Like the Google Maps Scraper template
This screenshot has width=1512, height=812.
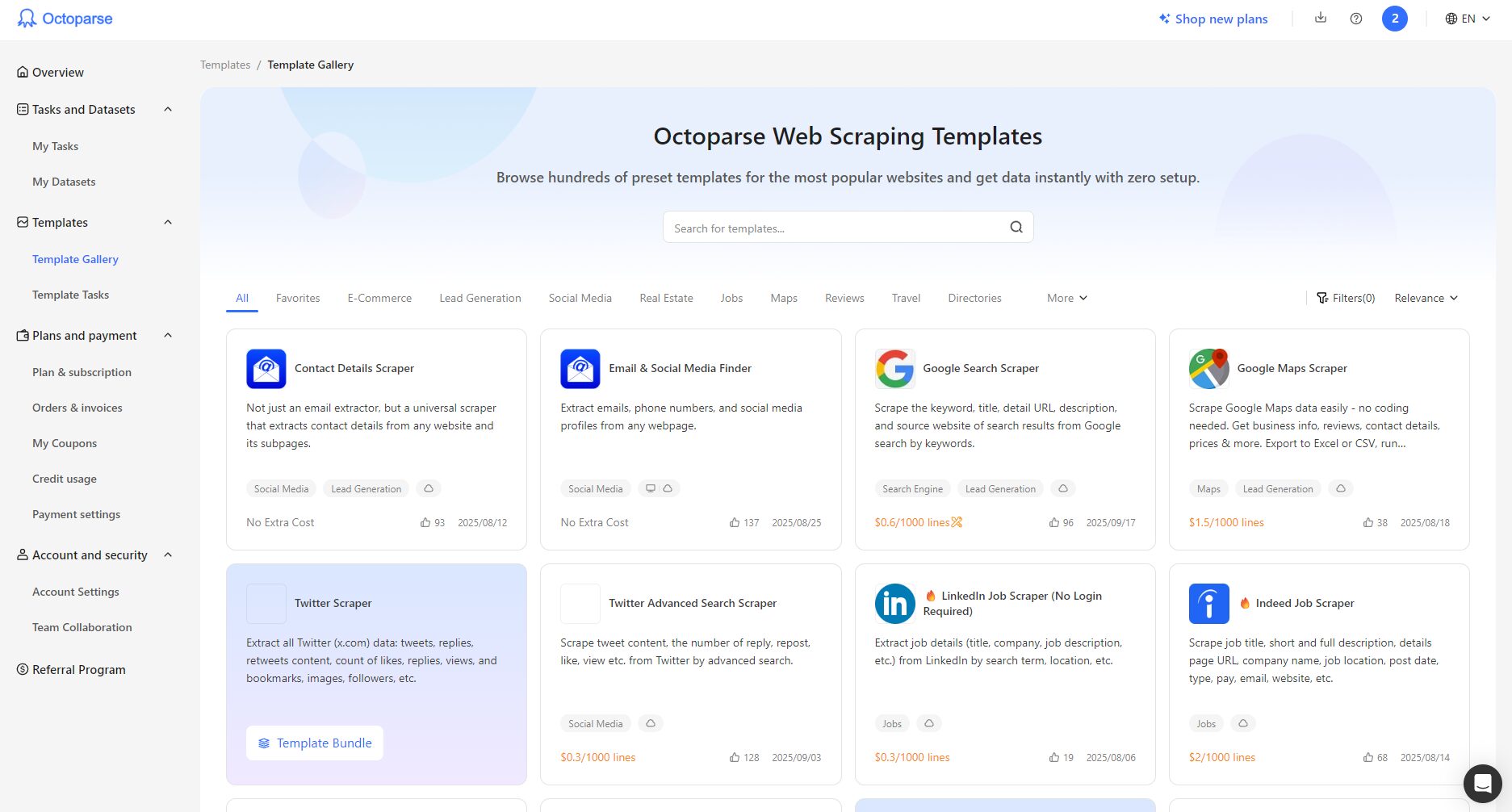click(1368, 522)
